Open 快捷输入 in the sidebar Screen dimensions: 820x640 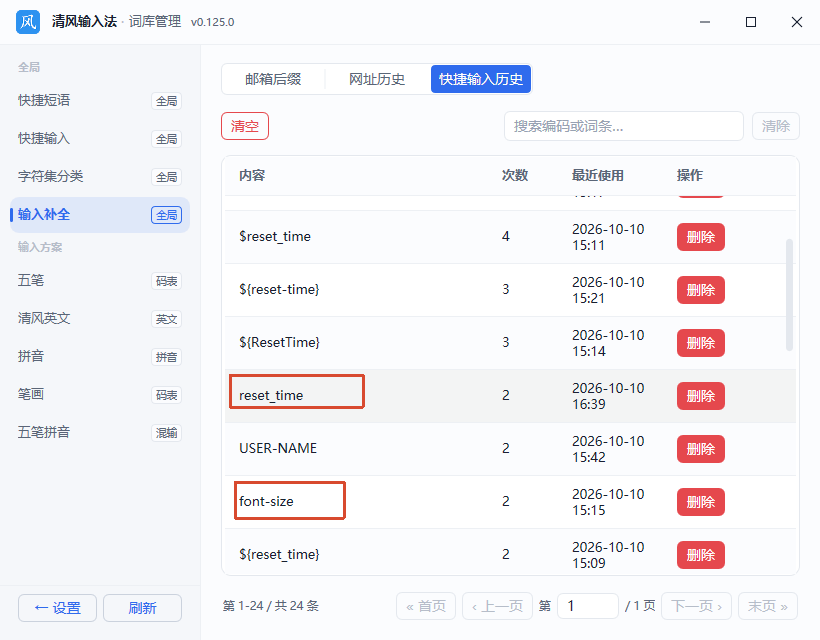coord(100,139)
